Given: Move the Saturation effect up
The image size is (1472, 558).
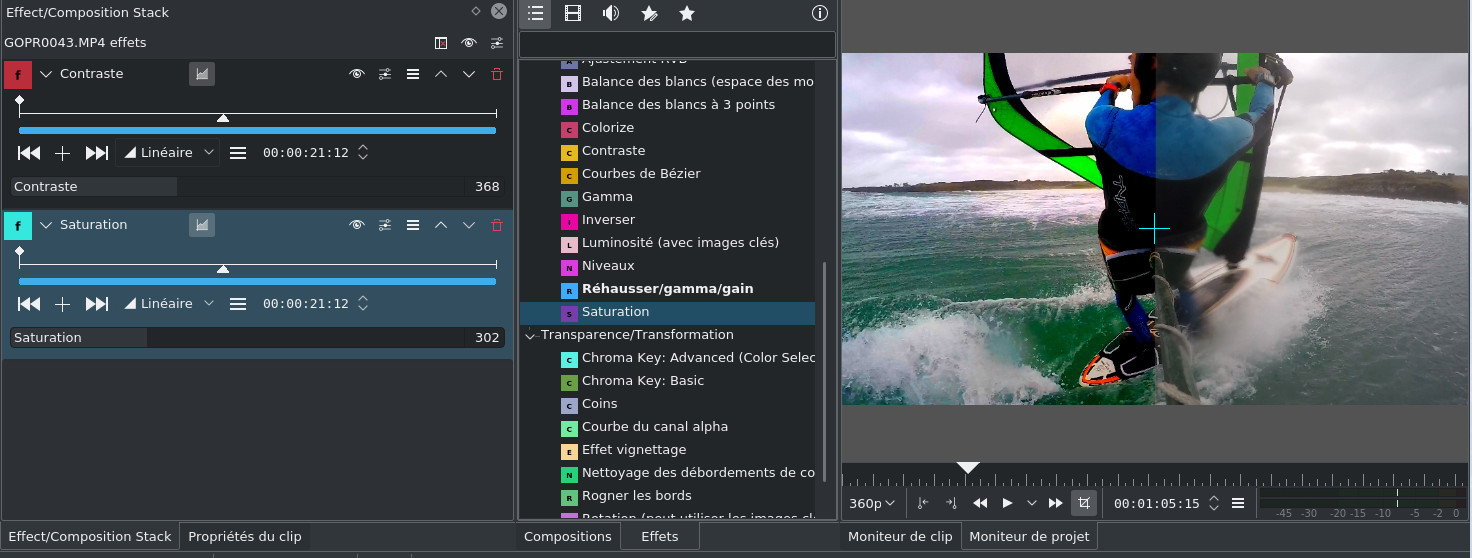Looking at the screenshot, I should [441, 225].
